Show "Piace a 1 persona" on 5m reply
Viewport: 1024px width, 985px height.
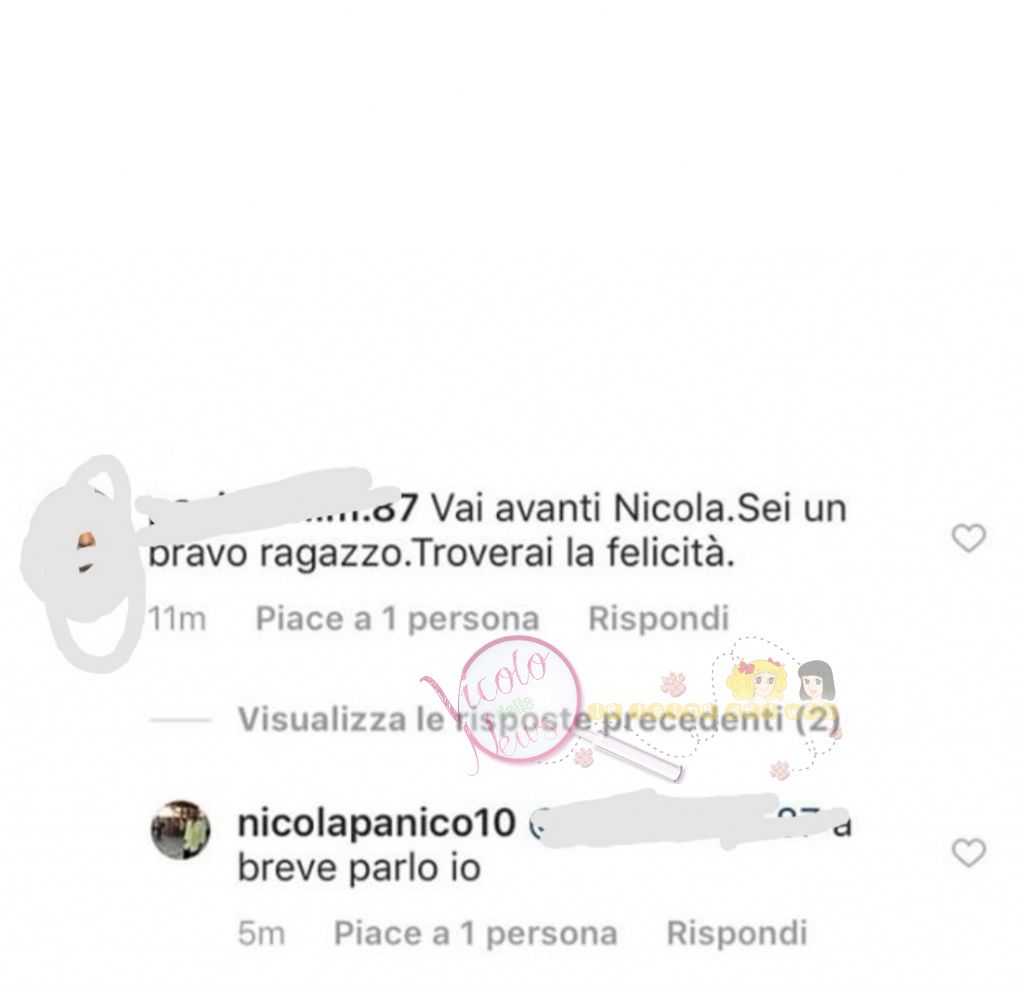[x=475, y=933]
